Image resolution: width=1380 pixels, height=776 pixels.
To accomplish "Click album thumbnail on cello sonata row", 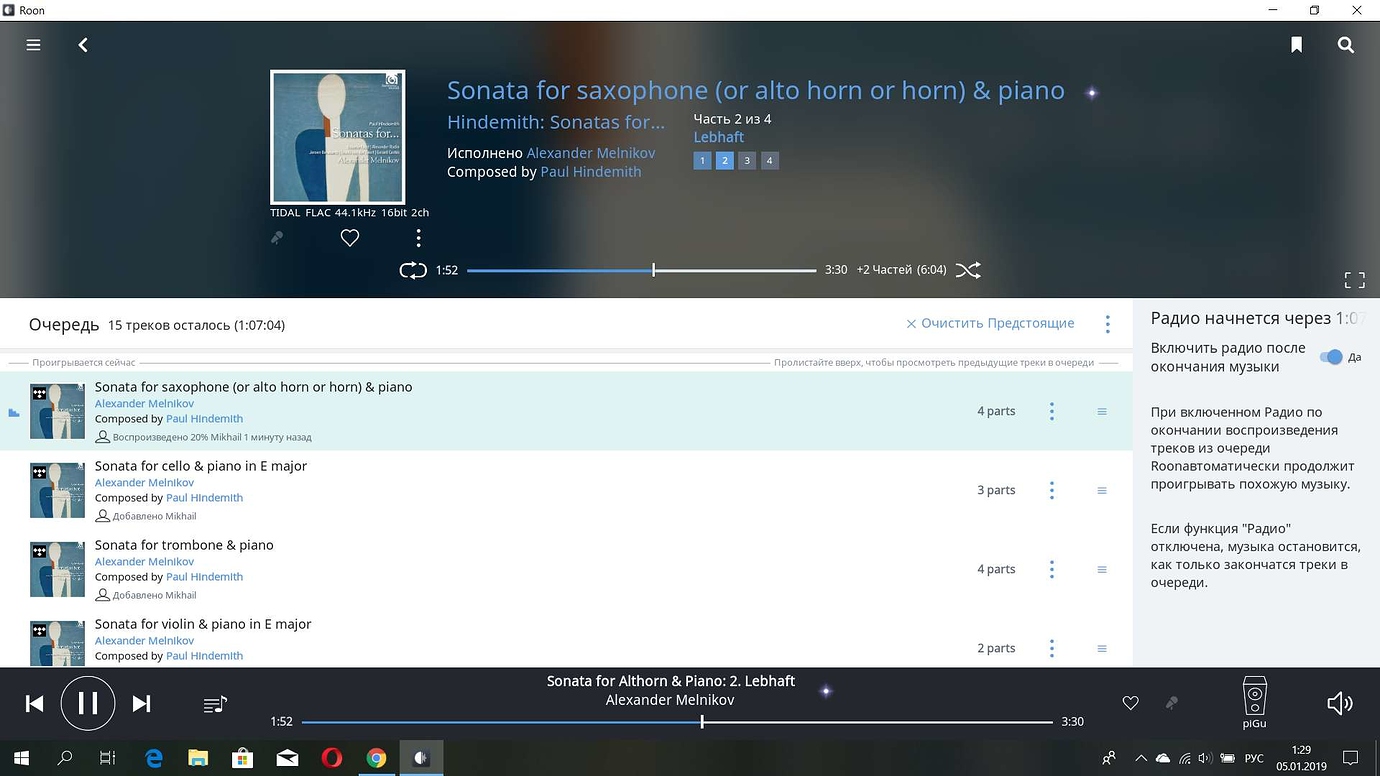I will 57,490.
